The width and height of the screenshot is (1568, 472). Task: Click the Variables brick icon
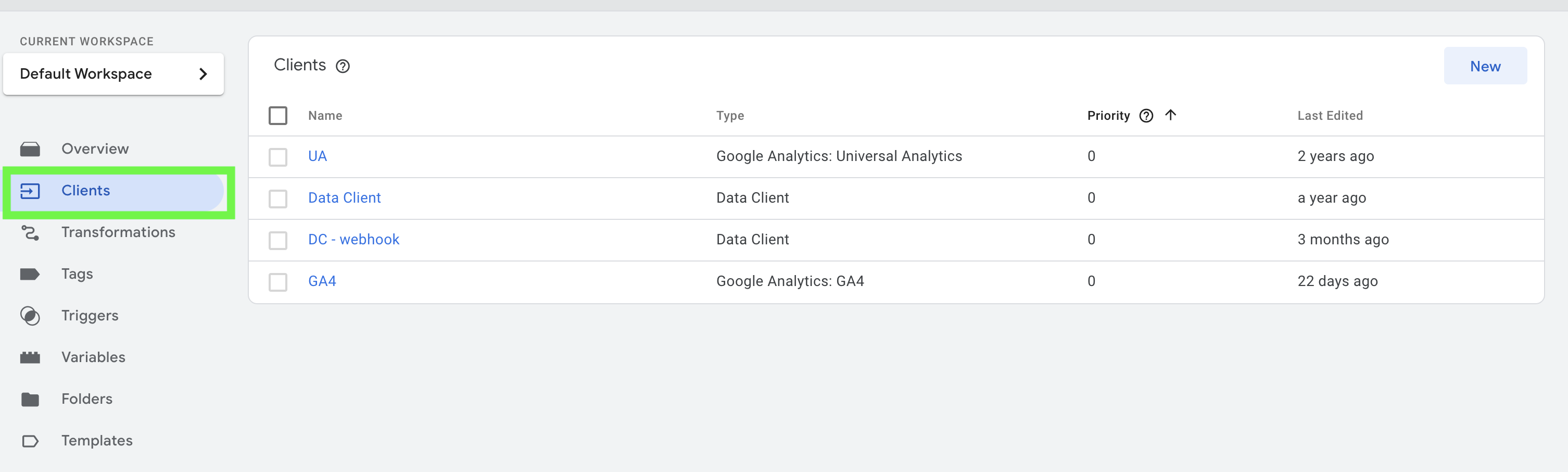click(30, 357)
